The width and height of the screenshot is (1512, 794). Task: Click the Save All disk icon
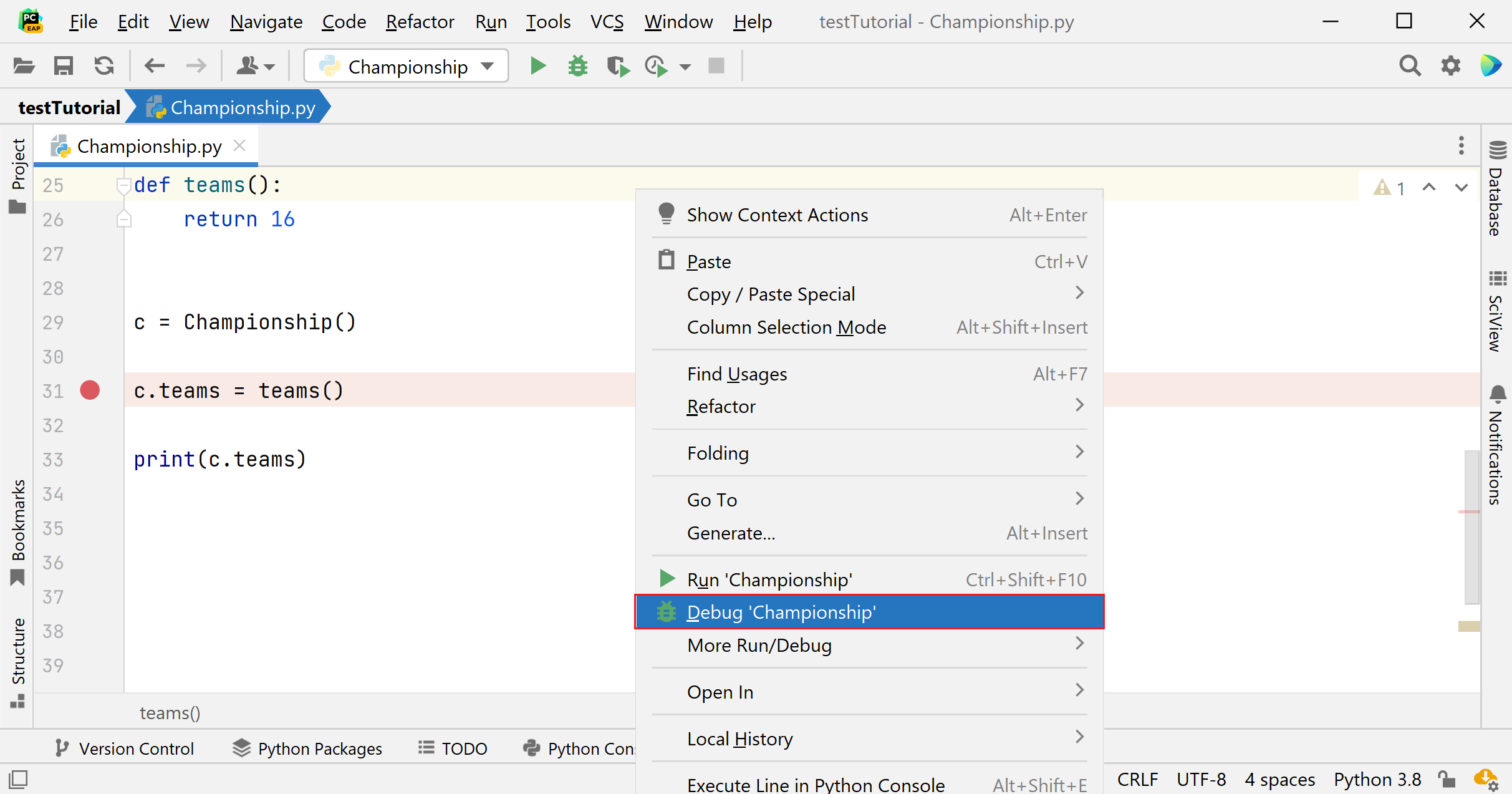point(64,65)
